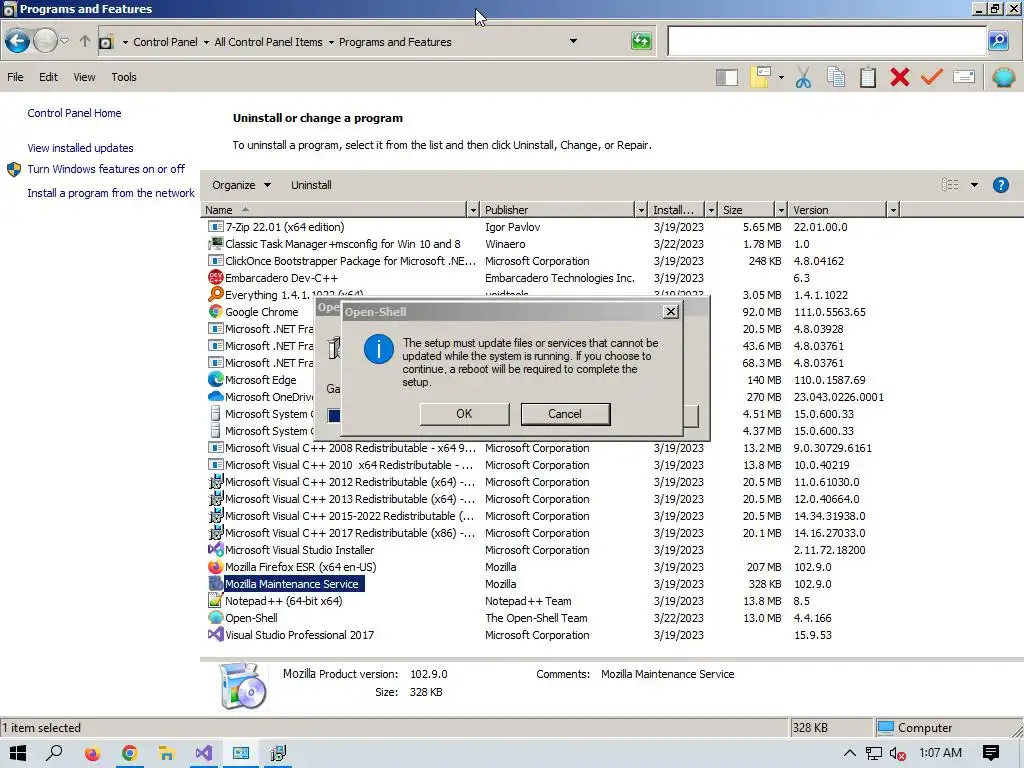1024x768 pixels.
Task: Launch Firefox from the taskbar
Action: [x=92, y=754]
